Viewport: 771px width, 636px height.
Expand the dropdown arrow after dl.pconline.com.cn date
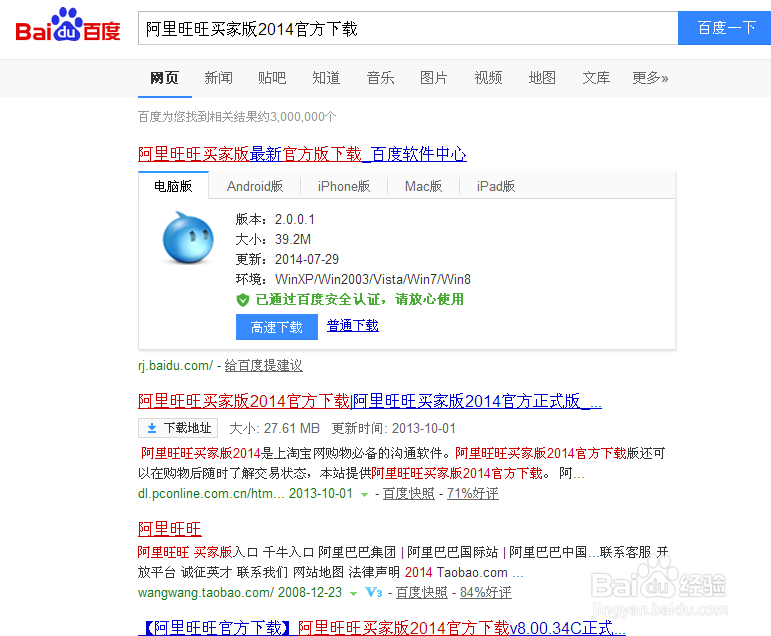click(364, 494)
